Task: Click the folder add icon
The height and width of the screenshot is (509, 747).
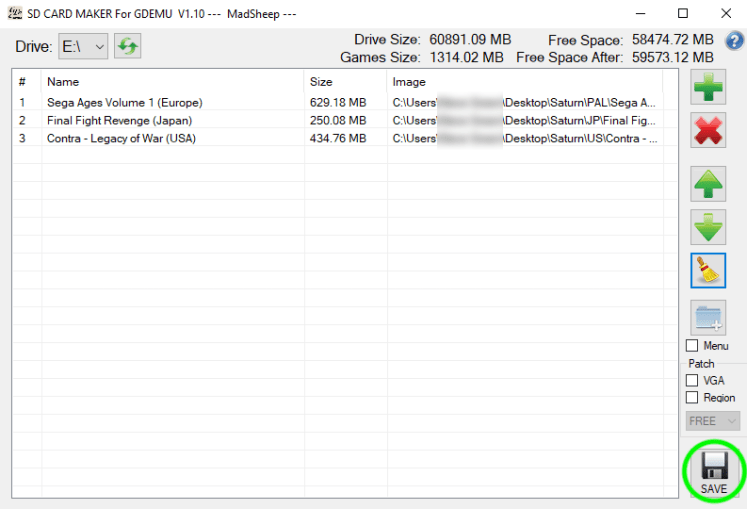Action: tap(708, 317)
